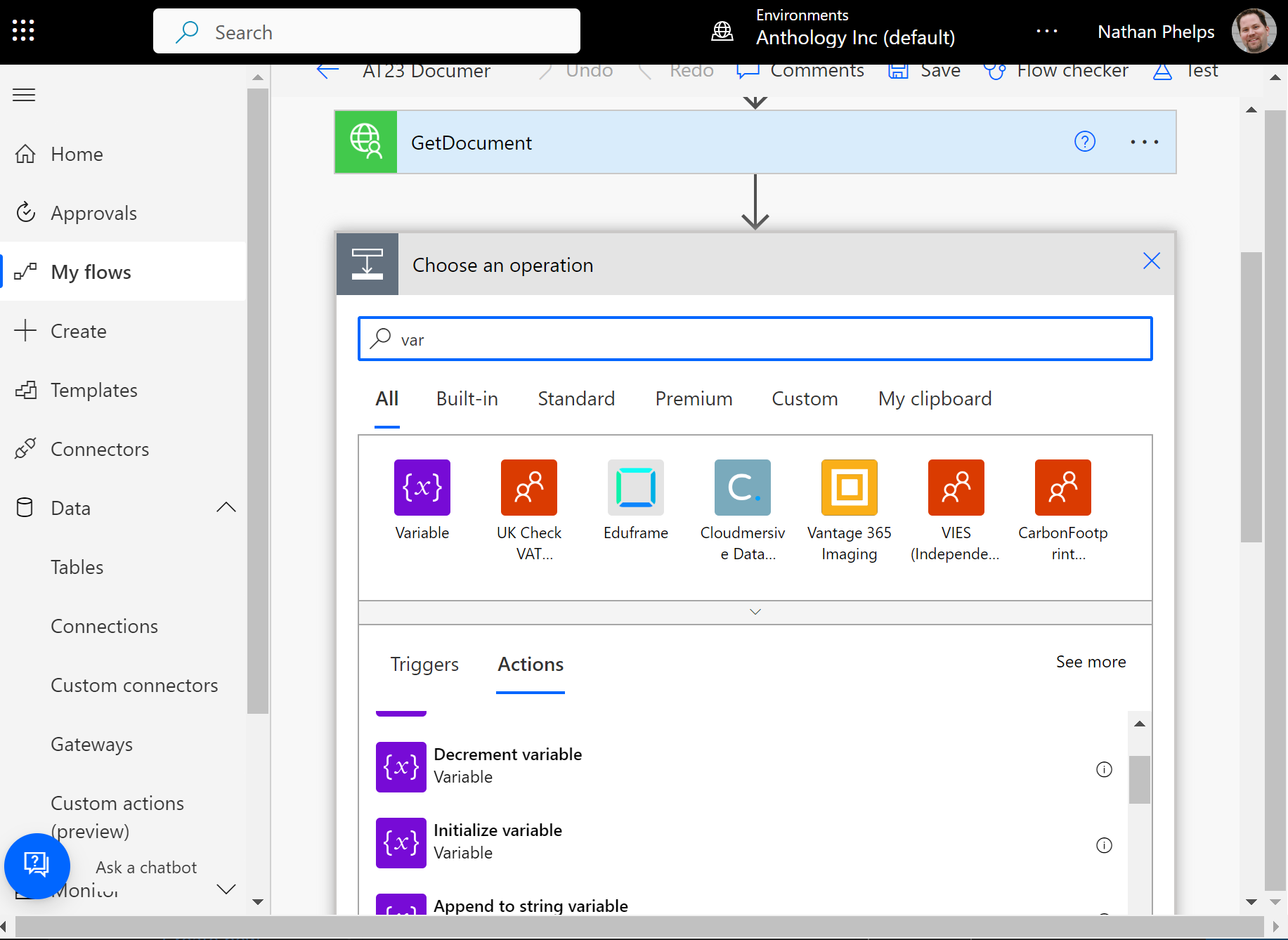Click the GetDocument action header
The image size is (1288, 940).
click(755, 142)
